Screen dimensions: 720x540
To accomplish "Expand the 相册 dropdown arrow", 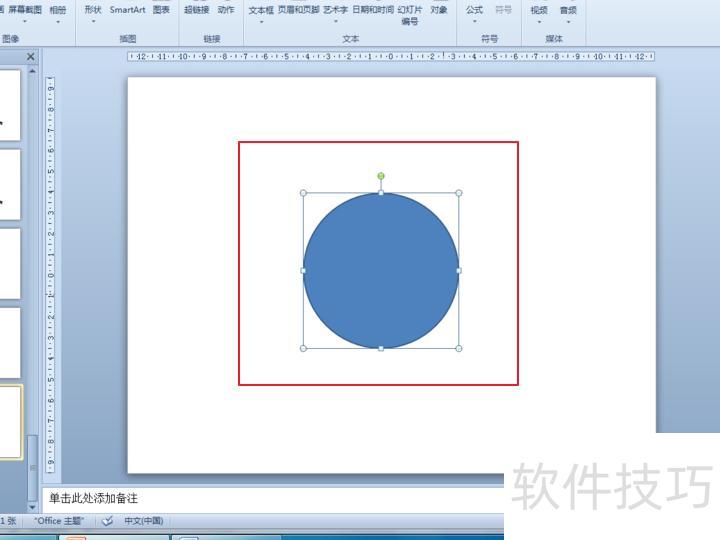I will pos(58,22).
